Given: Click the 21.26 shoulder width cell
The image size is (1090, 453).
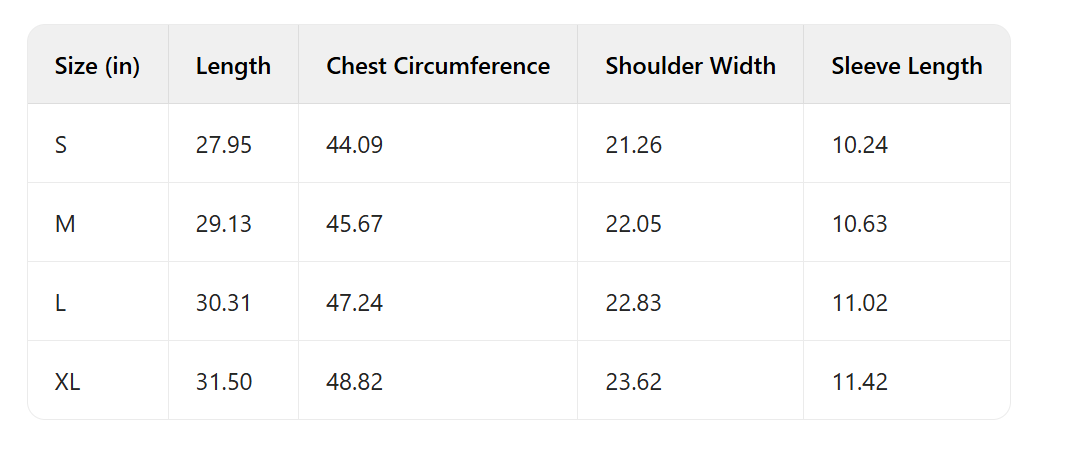Looking at the screenshot, I should pyautogui.click(x=633, y=145).
